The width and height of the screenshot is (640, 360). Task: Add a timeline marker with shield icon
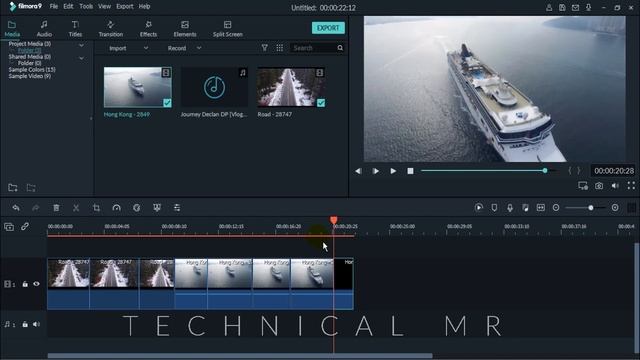click(x=494, y=208)
